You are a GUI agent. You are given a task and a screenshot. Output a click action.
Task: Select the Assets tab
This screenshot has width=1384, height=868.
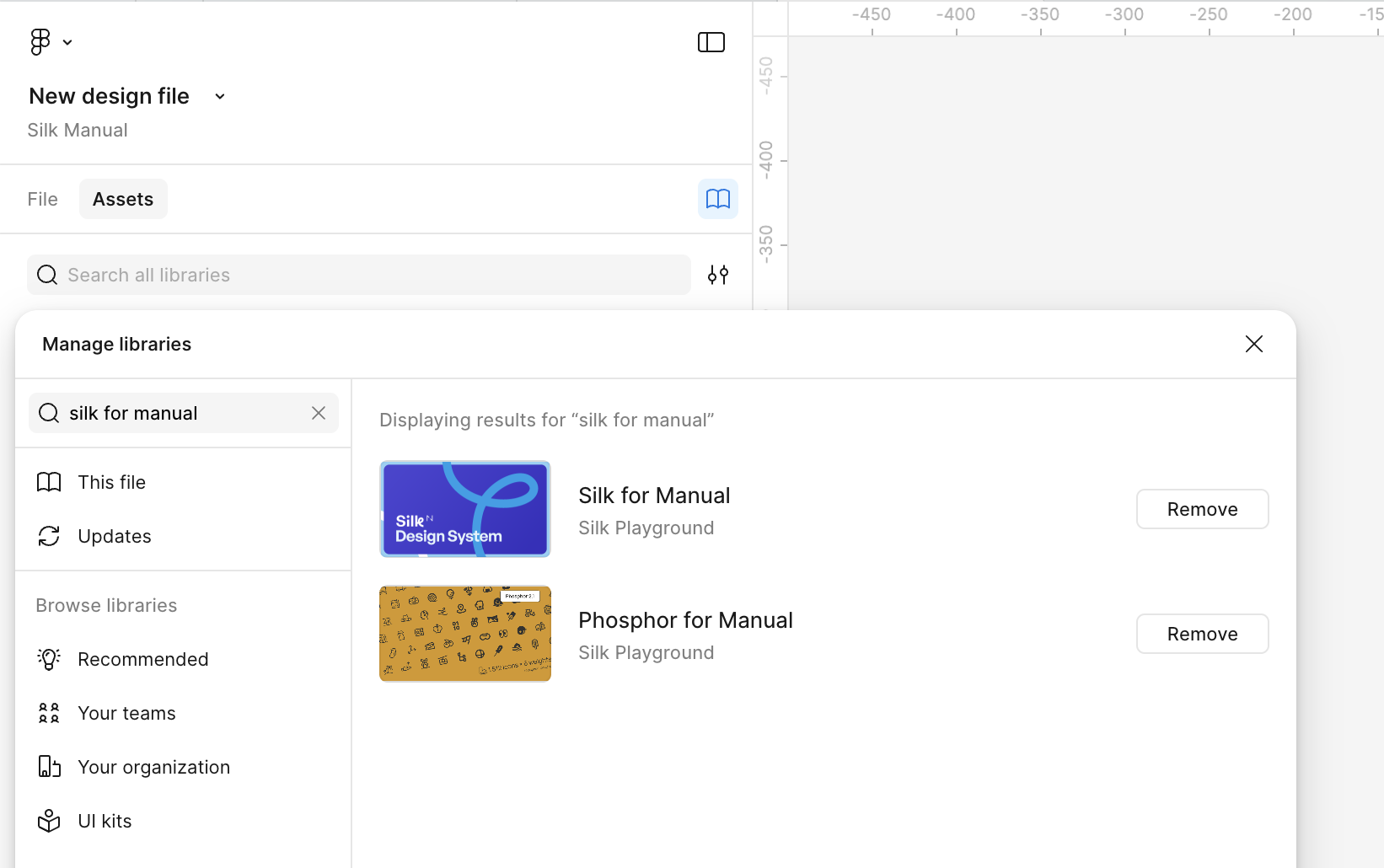pos(123,199)
